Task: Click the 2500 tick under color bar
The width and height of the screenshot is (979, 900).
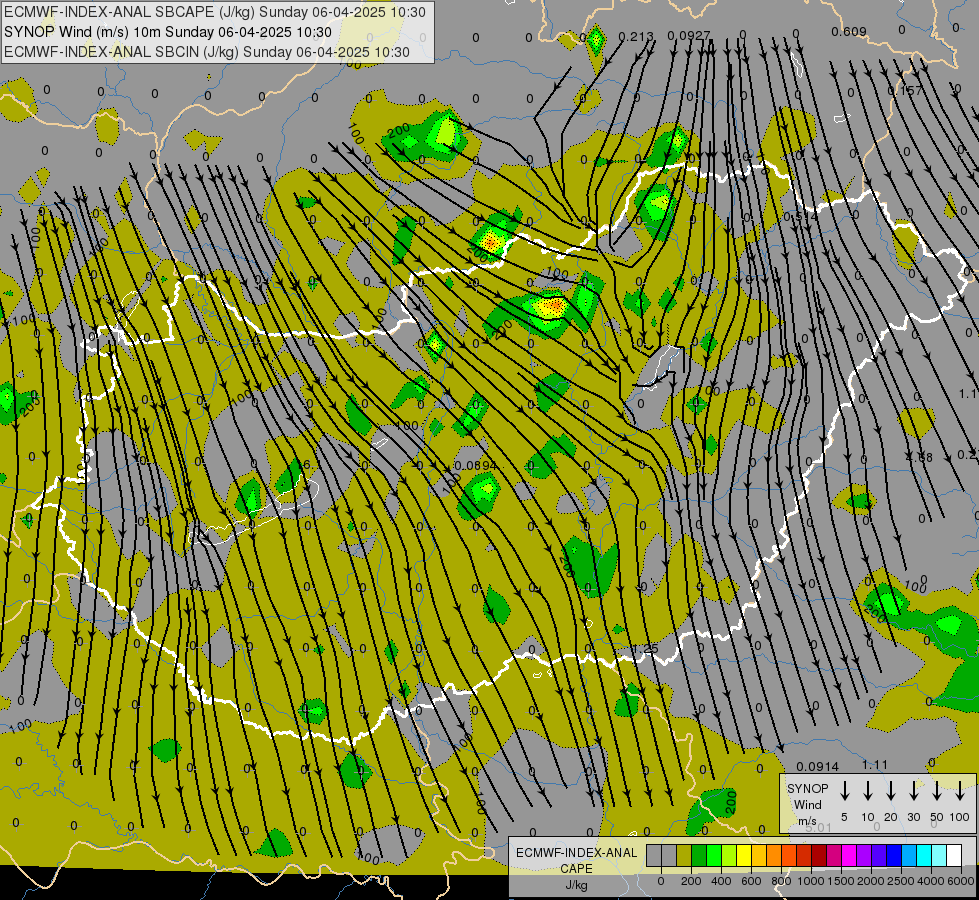Action: [901, 881]
